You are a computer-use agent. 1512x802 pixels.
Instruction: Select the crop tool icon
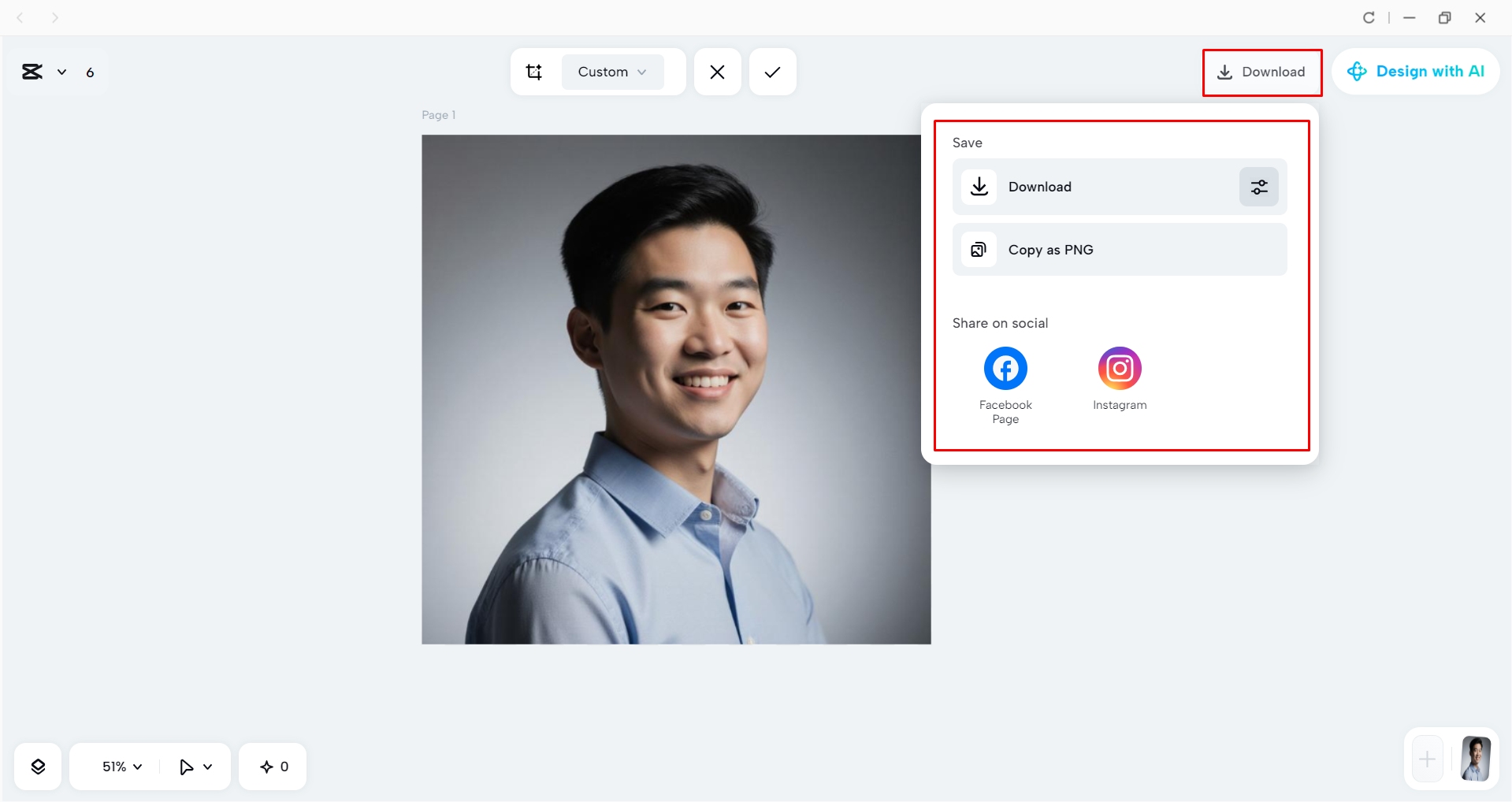[534, 72]
